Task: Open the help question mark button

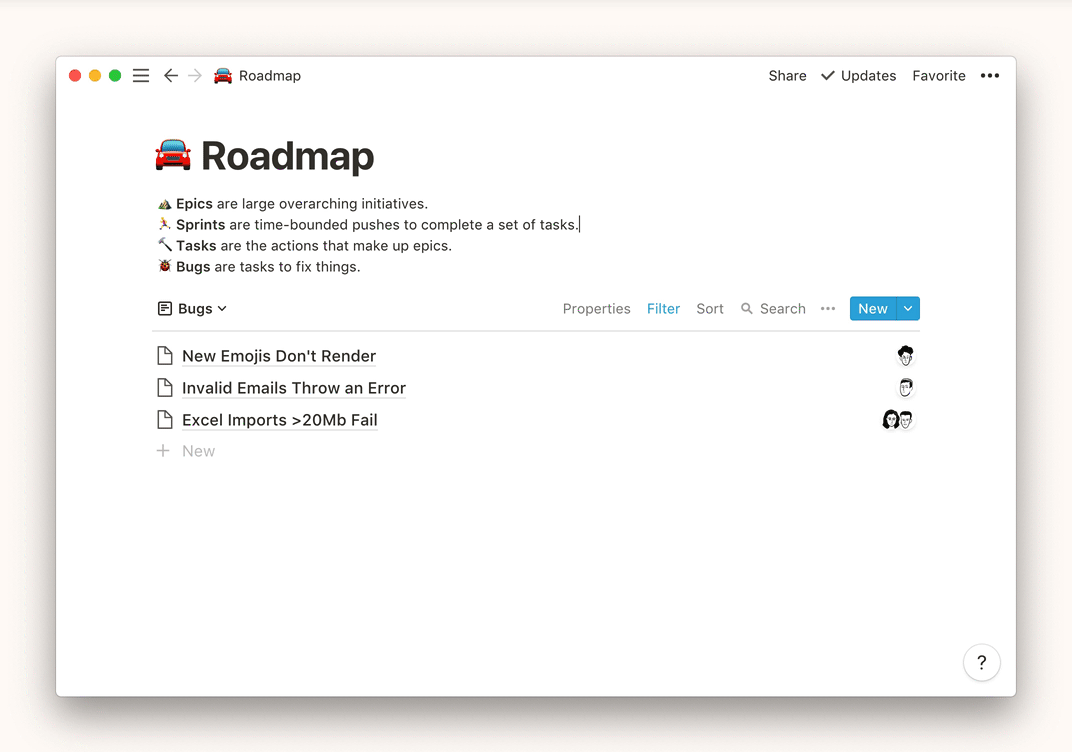Action: pyautogui.click(x=981, y=662)
